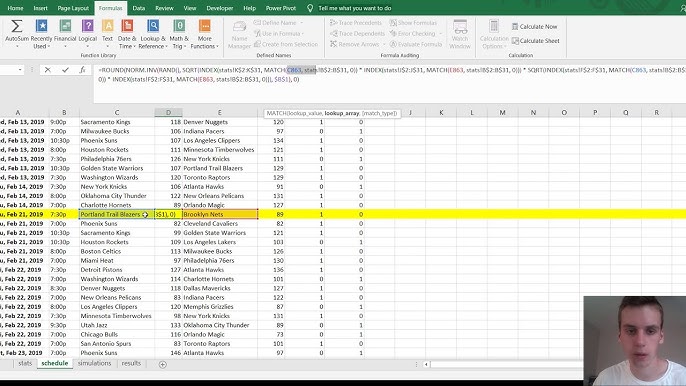Open the AutoSum function
The width and height of the screenshot is (686, 386).
(x=17, y=34)
